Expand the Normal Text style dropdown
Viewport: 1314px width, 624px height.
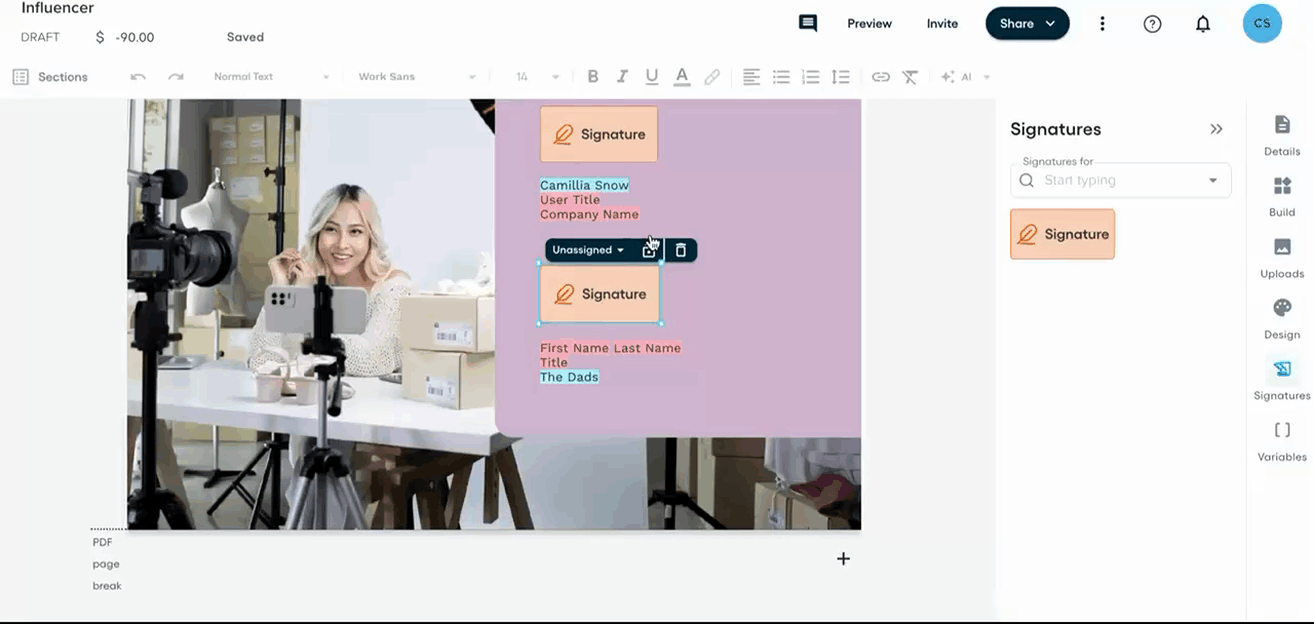pyautogui.click(x=270, y=77)
